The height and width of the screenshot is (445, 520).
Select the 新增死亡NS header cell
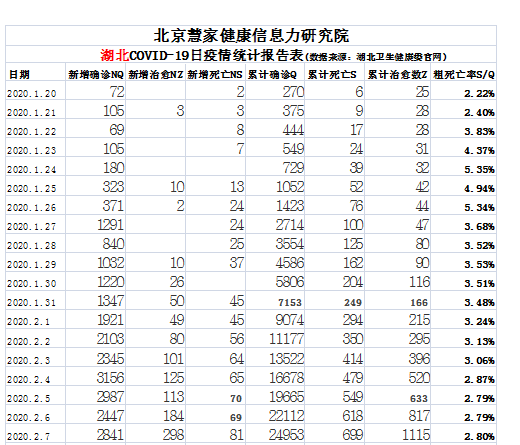[x=215, y=74]
